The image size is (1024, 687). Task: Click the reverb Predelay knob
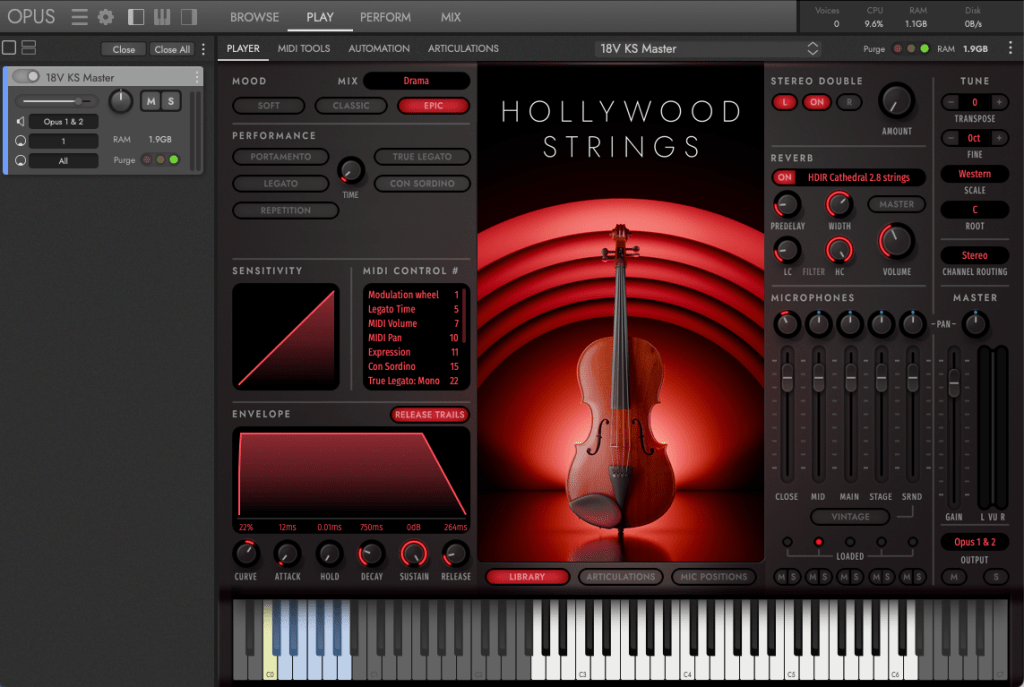pyautogui.click(x=787, y=205)
